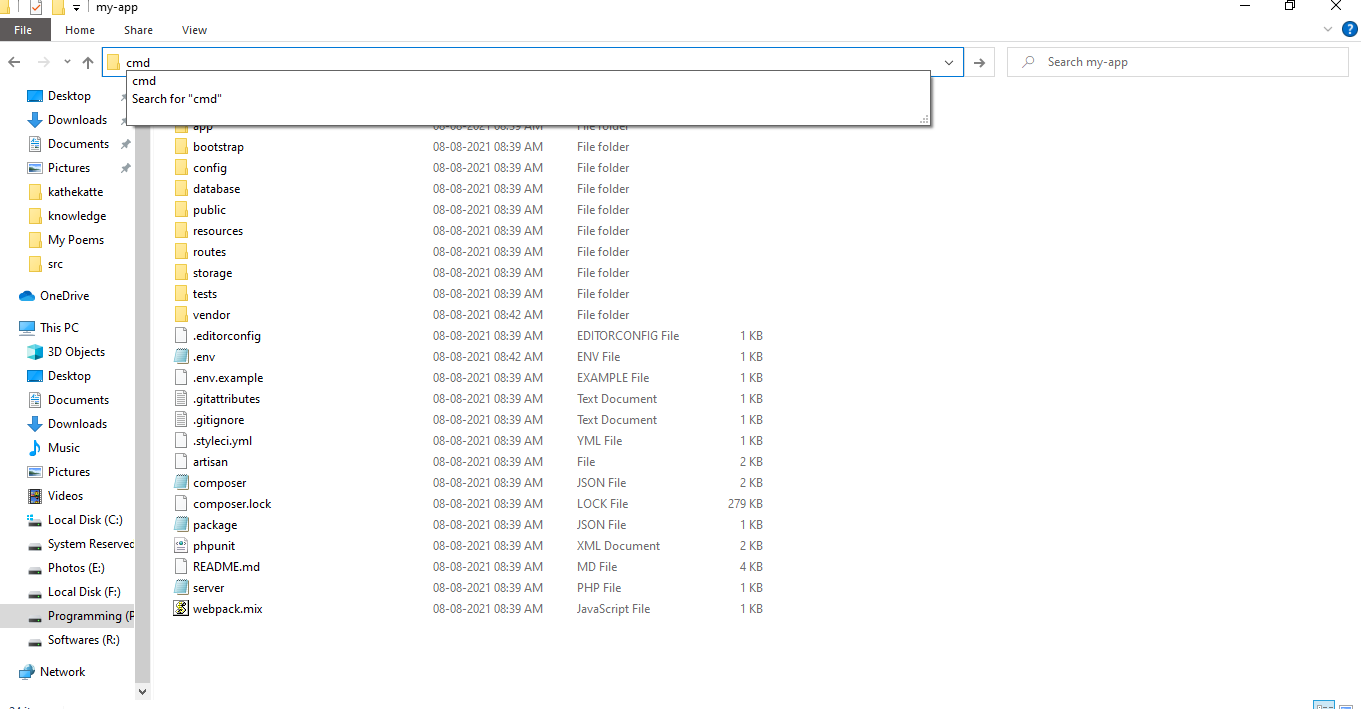The height and width of the screenshot is (709, 1361).
Task: Click the This PC icon
Action: pyautogui.click(x=27, y=328)
